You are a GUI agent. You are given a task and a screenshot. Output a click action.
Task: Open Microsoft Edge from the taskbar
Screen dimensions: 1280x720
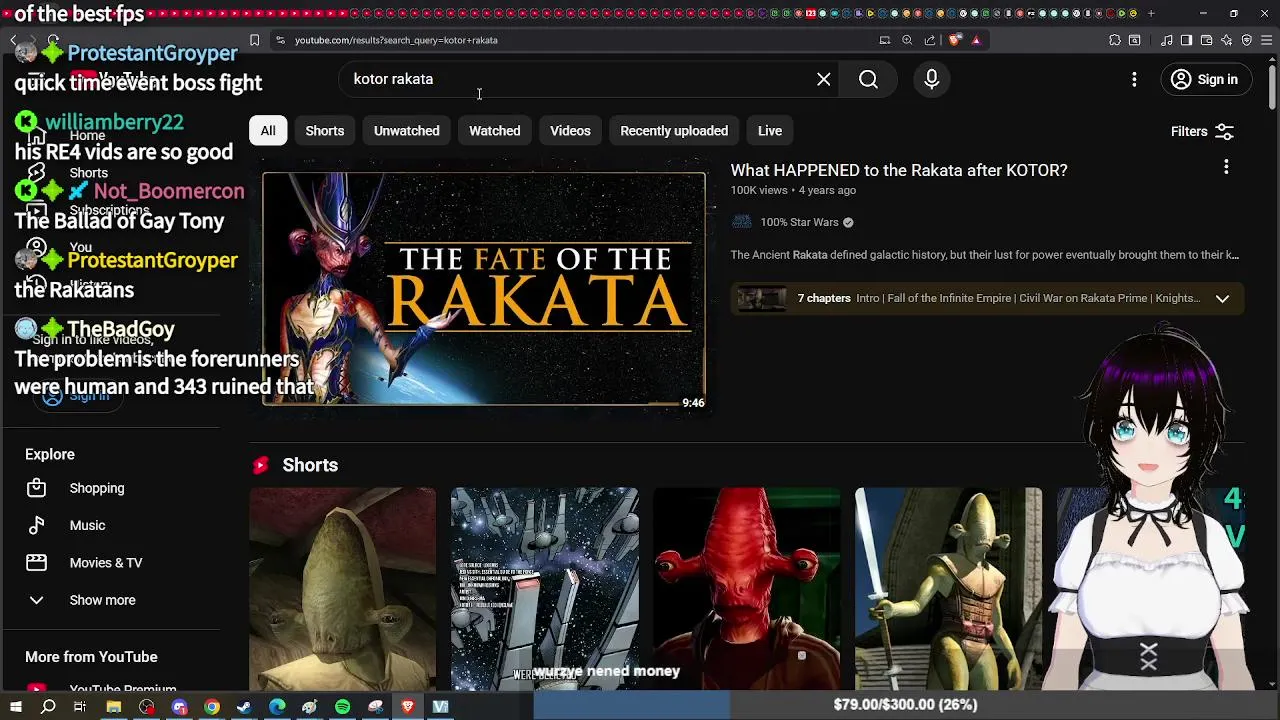(x=277, y=707)
